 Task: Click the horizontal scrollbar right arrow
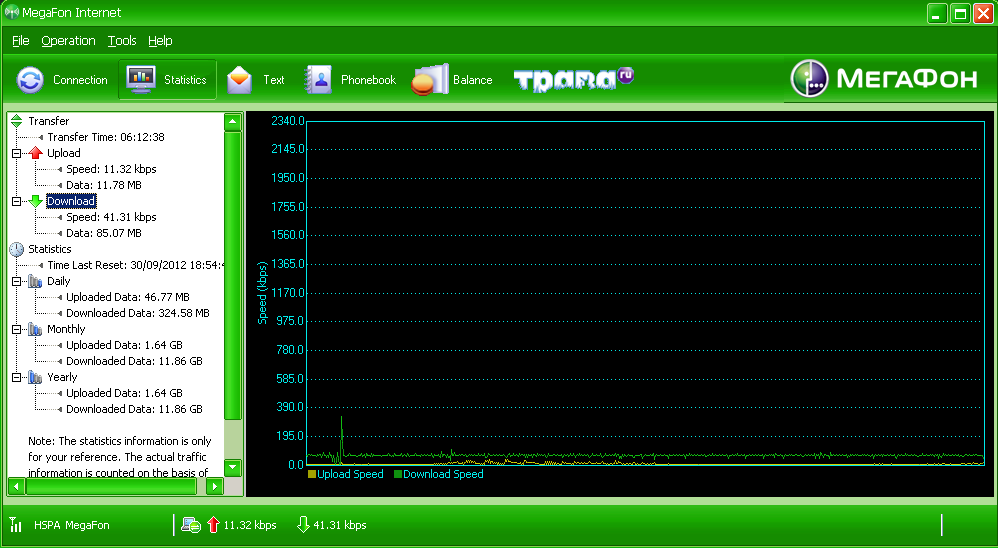tap(215, 487)
